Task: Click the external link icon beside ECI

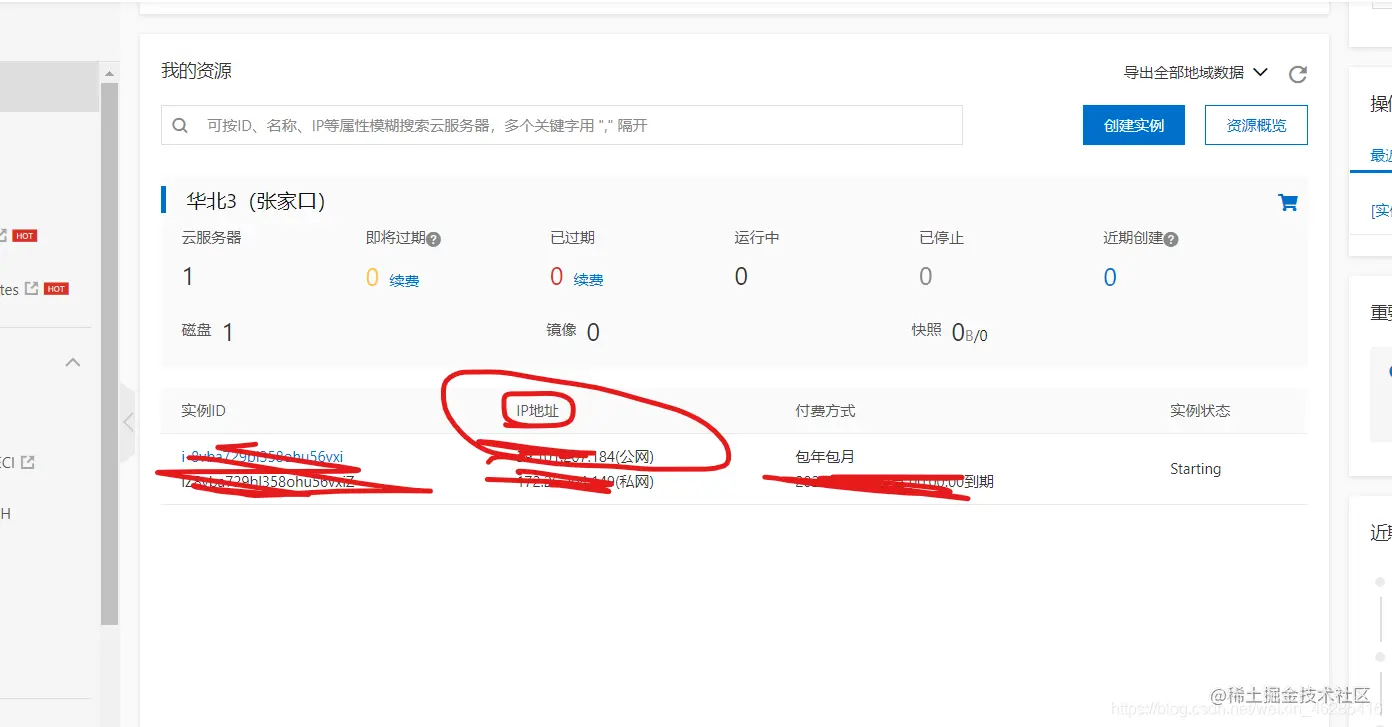Action: click(27, 461)
